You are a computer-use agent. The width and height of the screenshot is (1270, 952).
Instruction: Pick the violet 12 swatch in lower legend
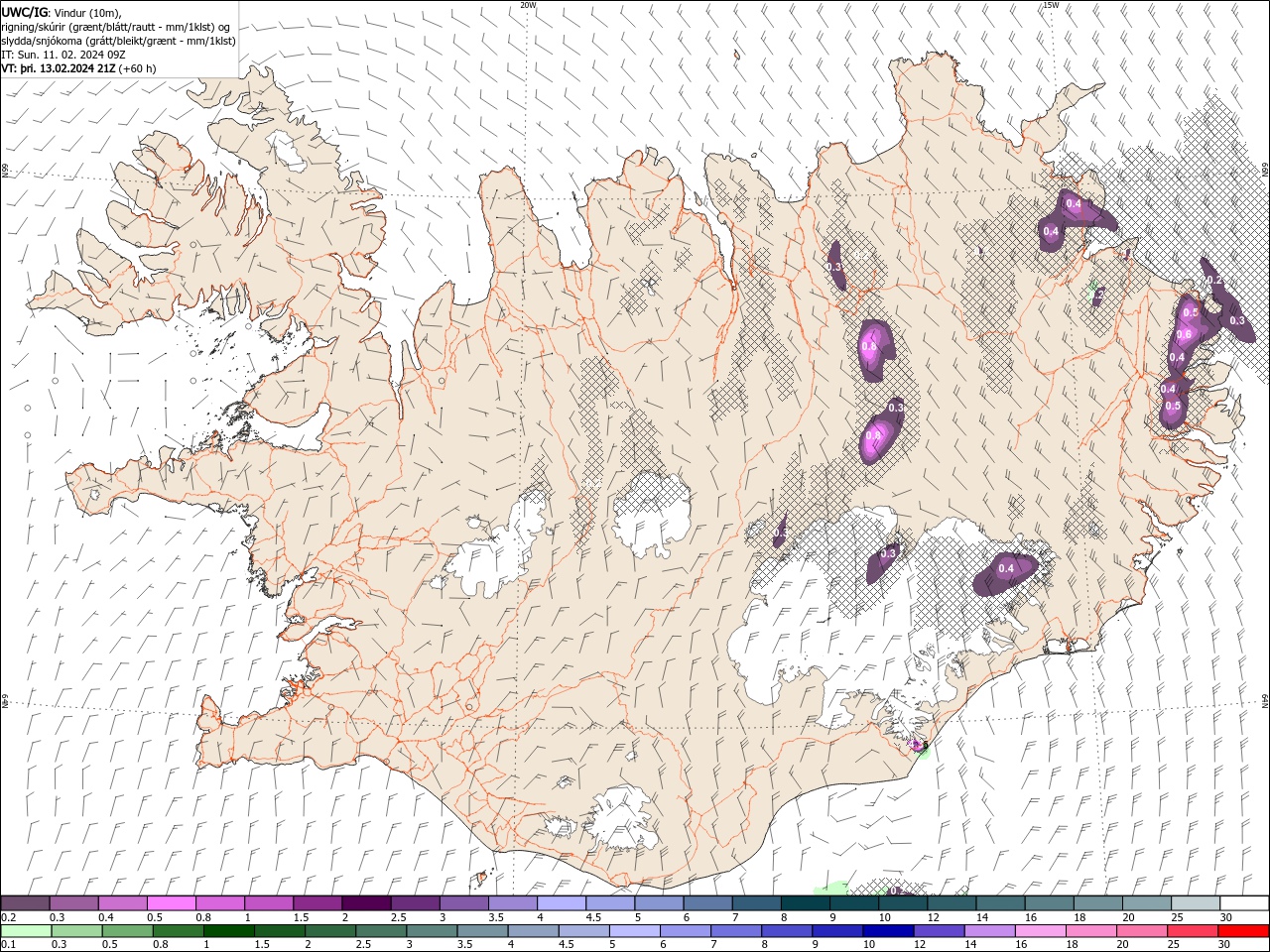[940, 931]
